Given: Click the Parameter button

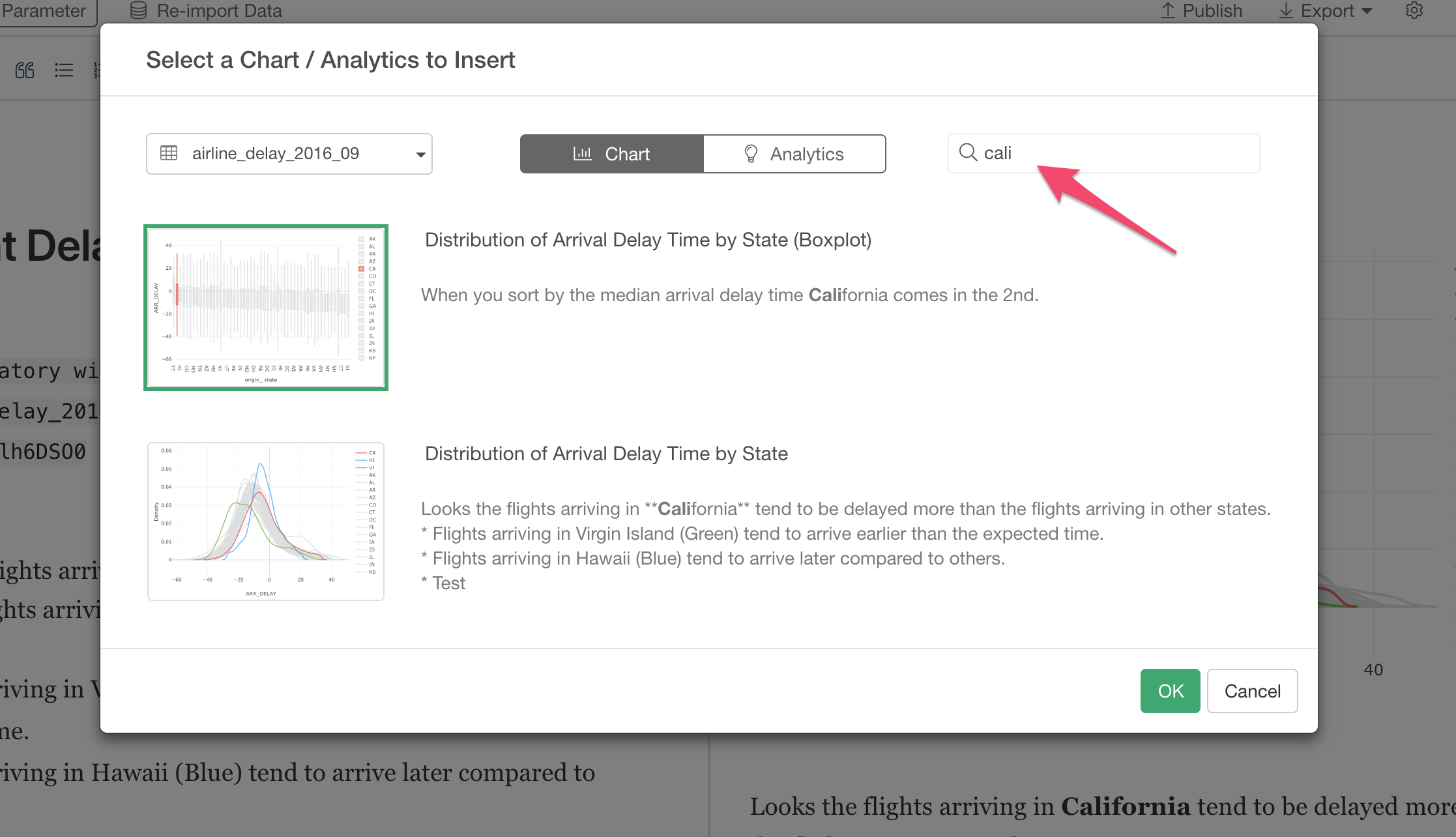Looking at the screenshot, I should [46, 11].
